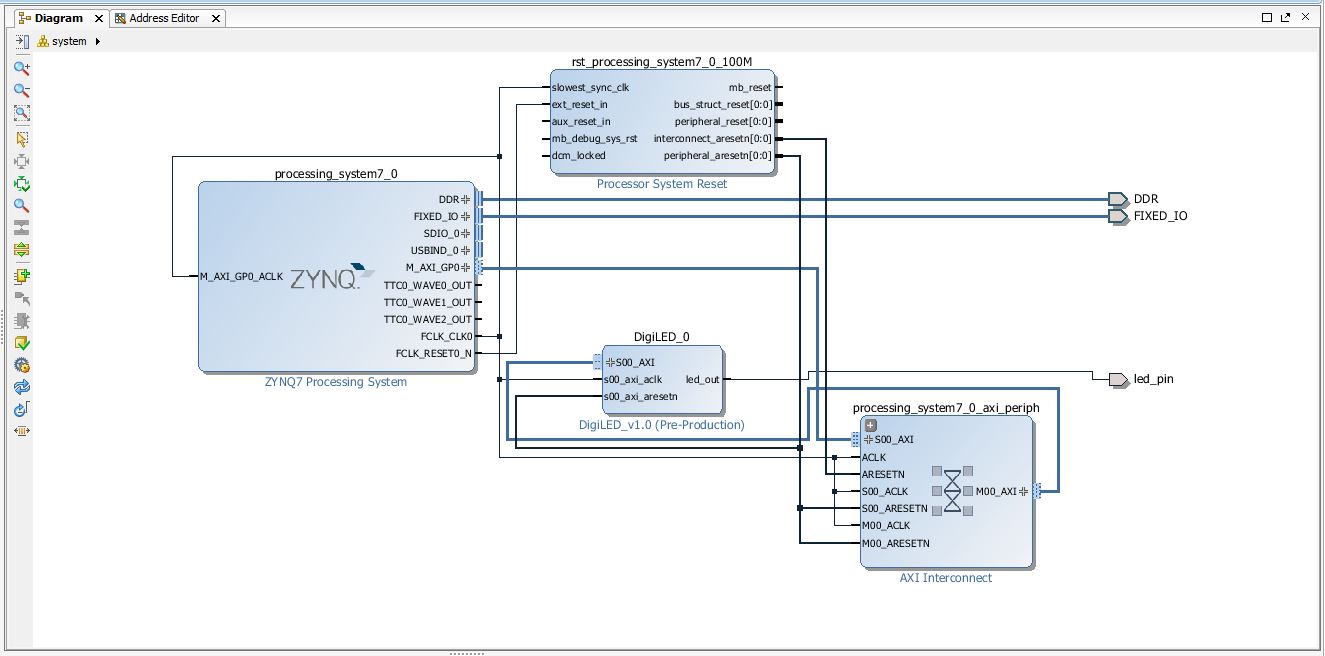Viewport: 1325px width, 656px height.
Task: Click the system hierarchy icon in breadcrumb
Action: coord(43,42)
